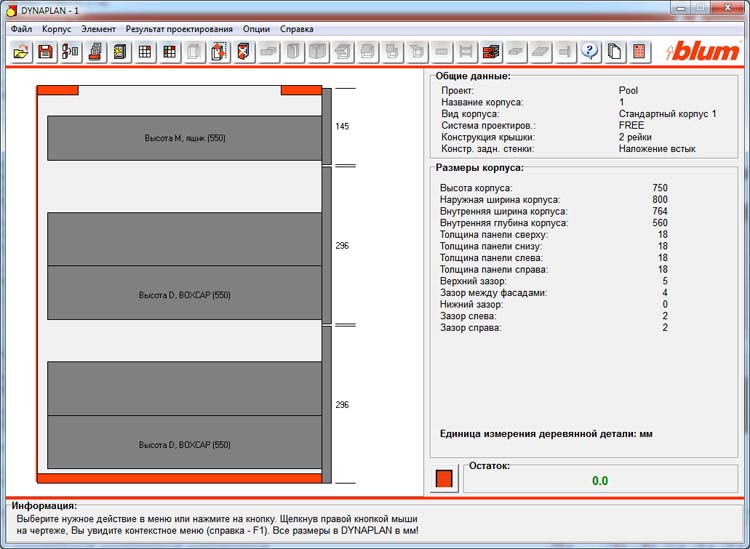The image size is (750, 549).
Task: Click the red drawer stack icon
Action: tap(491, 51)
